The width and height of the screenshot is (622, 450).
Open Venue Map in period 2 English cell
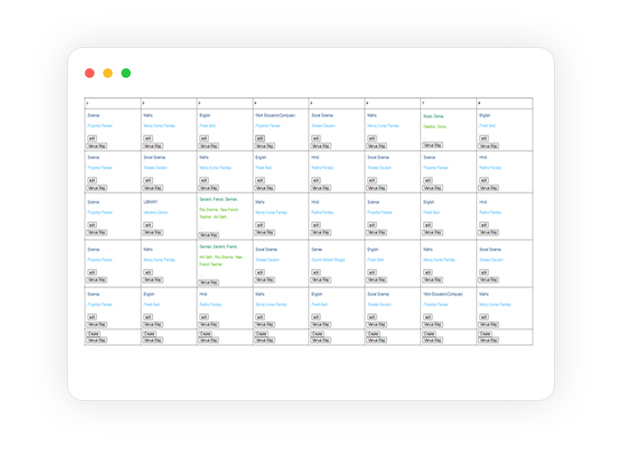click(x=153, y=325)
